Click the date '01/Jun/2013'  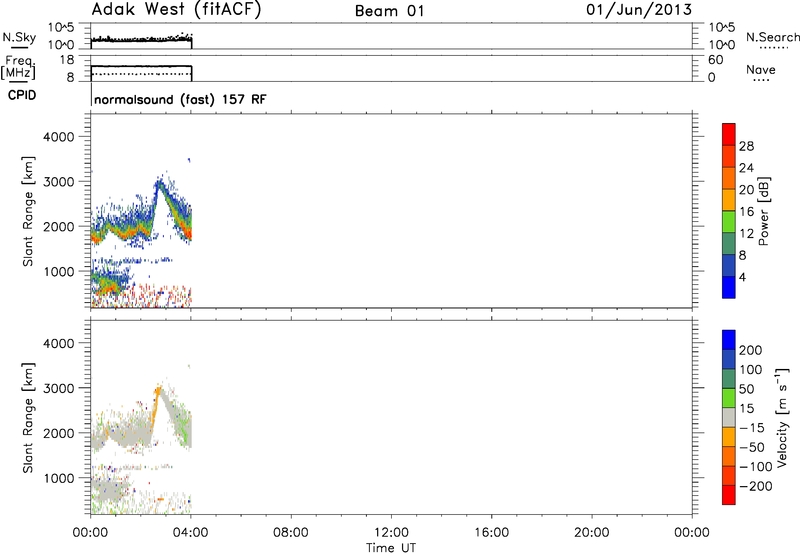[639, 10]
